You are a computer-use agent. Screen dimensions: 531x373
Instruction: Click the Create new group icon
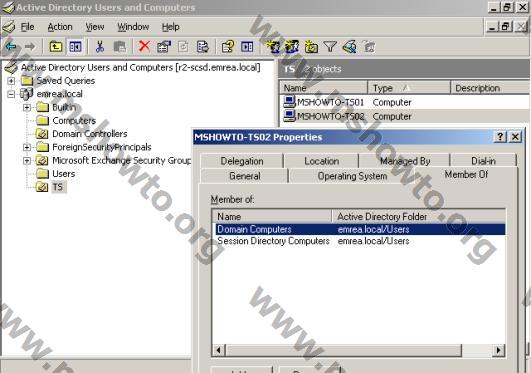pyautogui.click(x=292, y=46)
